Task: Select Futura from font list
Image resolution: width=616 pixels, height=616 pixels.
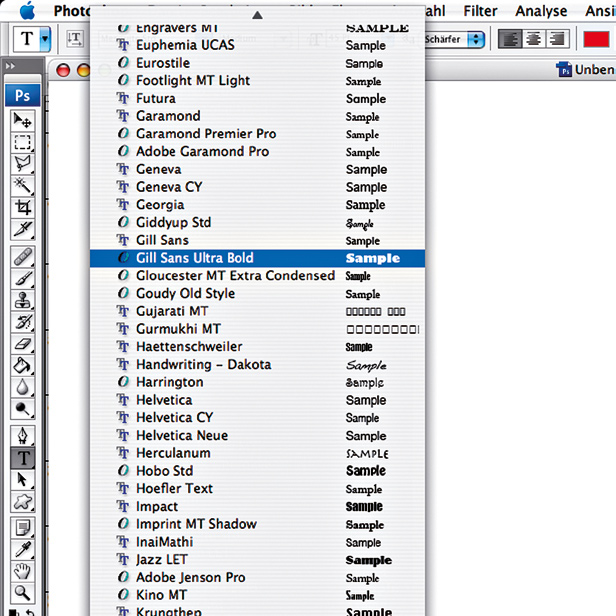Action: click(x=257, y=98)
